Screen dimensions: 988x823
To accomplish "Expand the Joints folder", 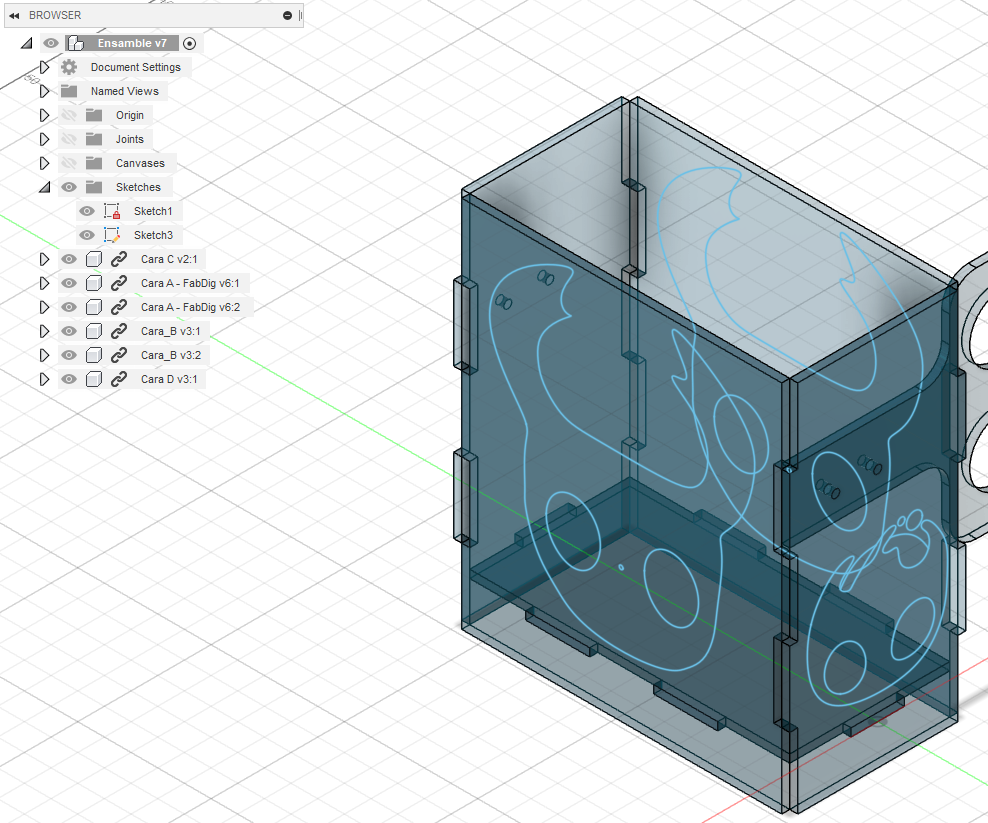I will coord(44,139).
